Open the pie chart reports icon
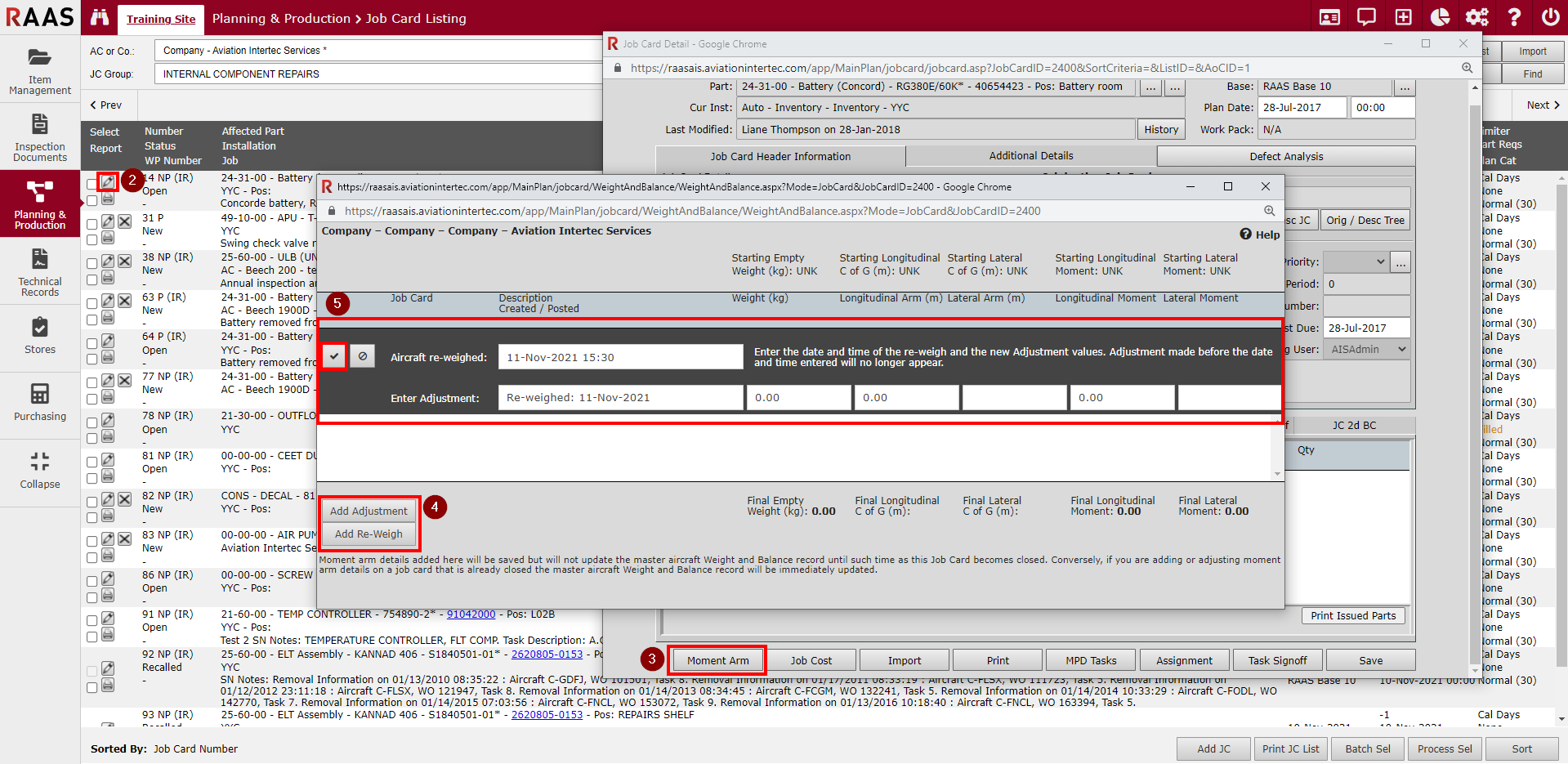This screenshot has width=1568, height=764. (x=1440, y=17)
